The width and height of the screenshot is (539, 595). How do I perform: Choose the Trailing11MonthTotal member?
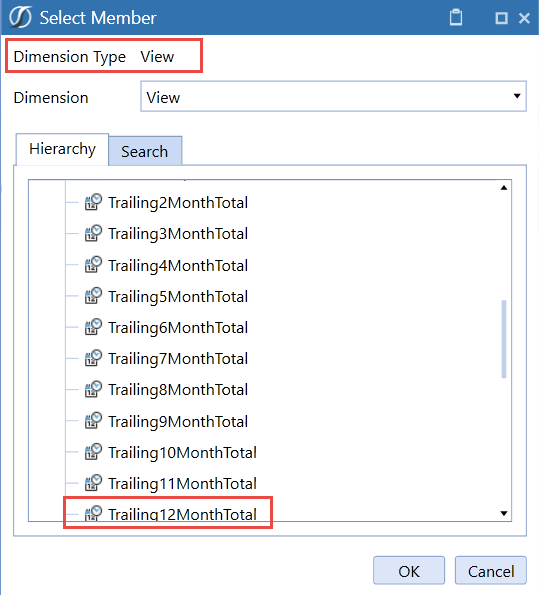[183, 483]
